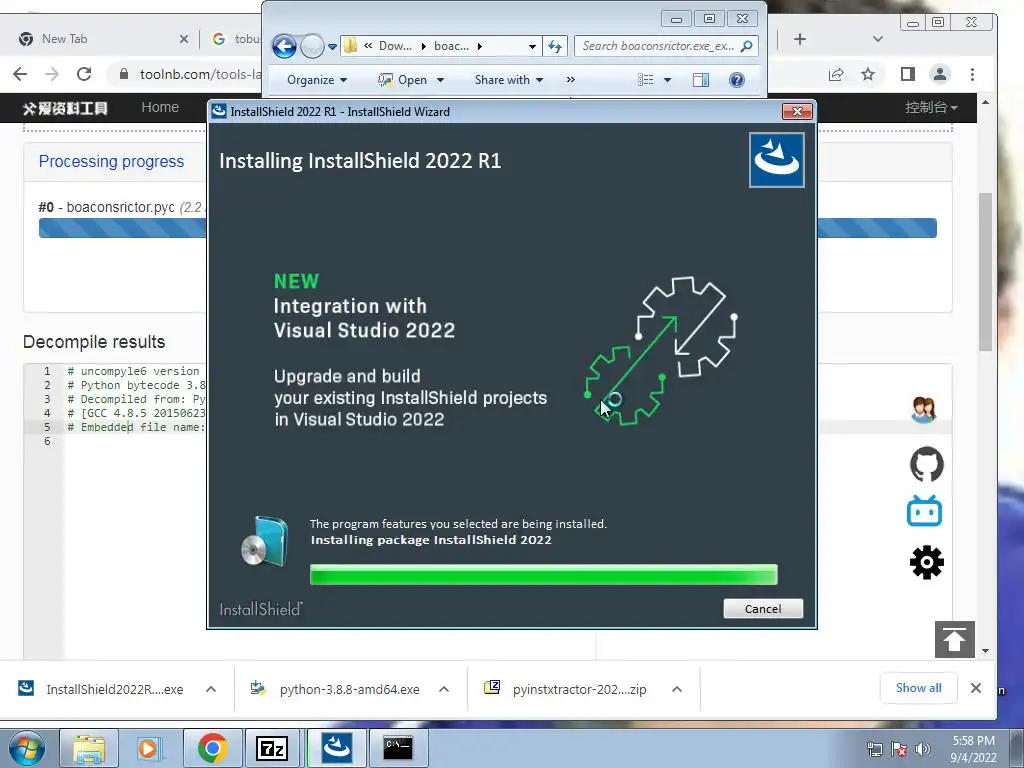
Task: Close the InstallShield Wizard window
Action: click(797, 112)
